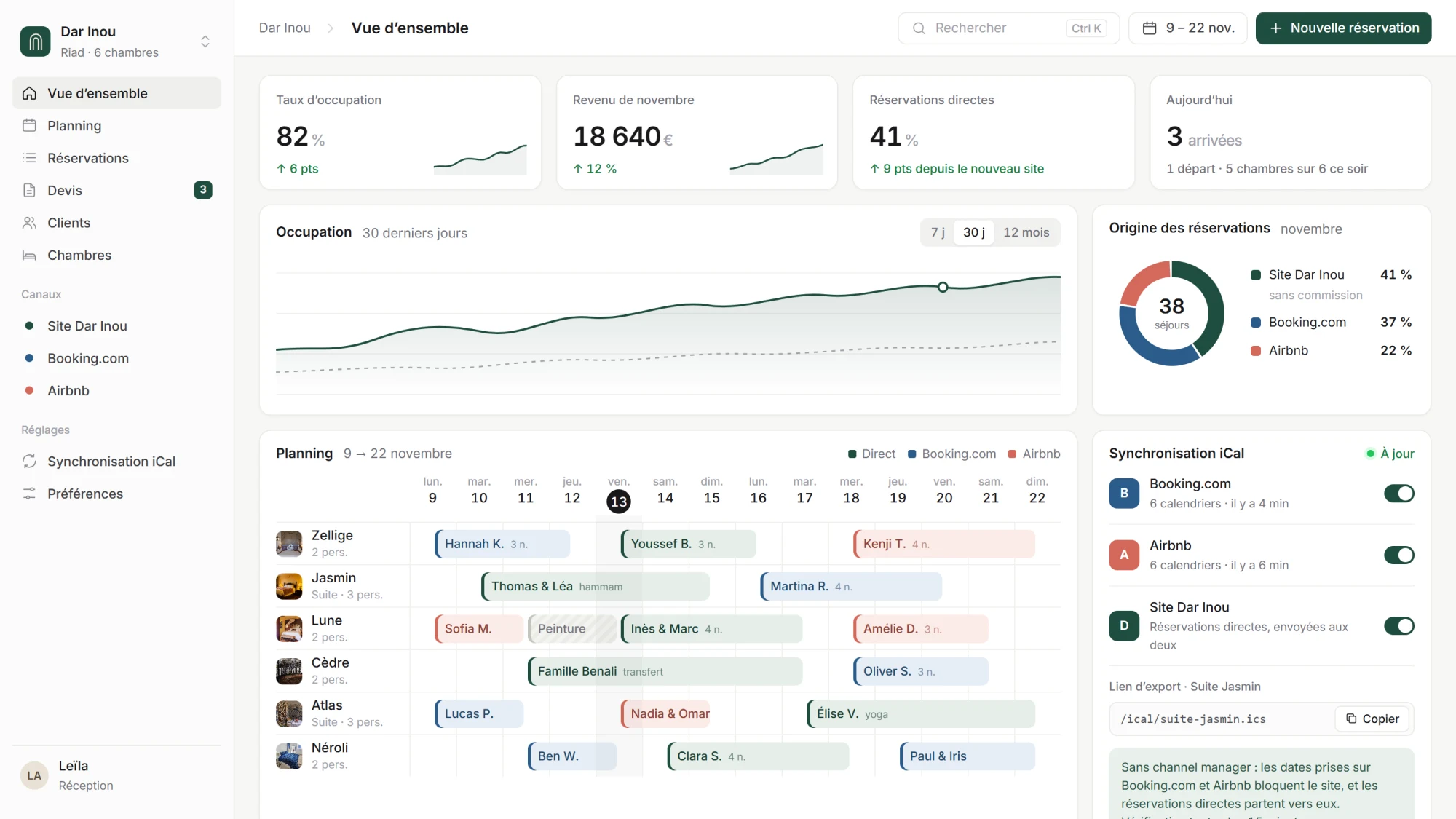
Task: Click the Site Dar Inou D badge icon
Action: click(1124, 625)
